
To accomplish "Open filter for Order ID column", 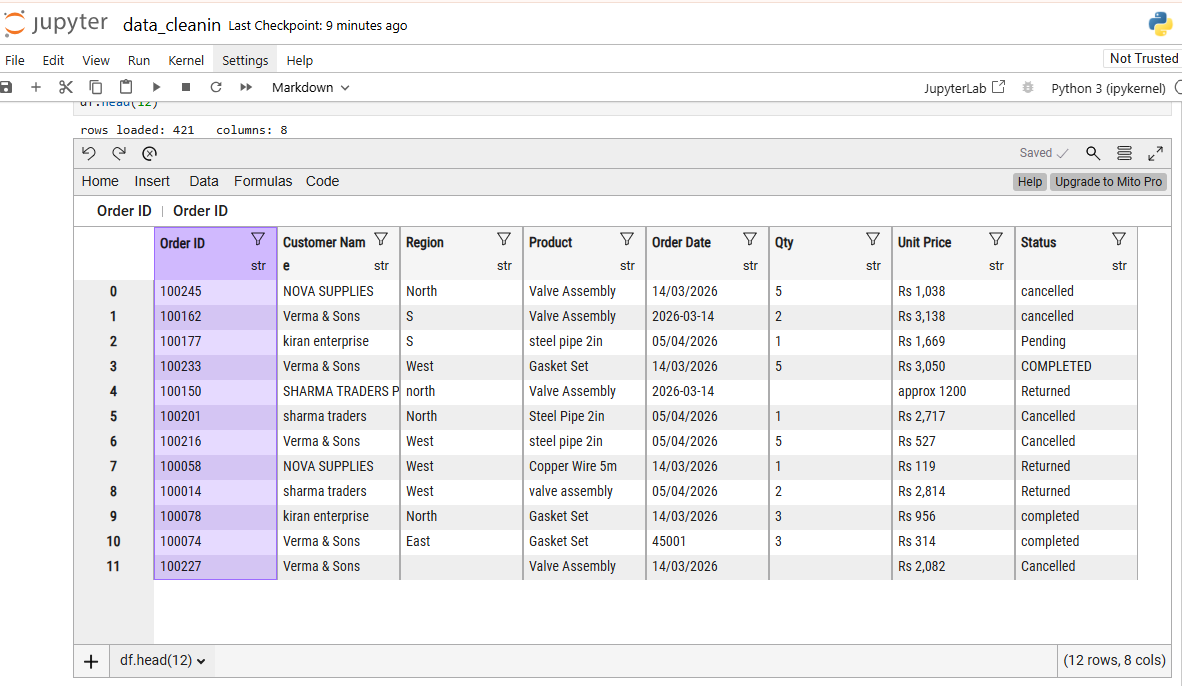I will click(258, 240).
